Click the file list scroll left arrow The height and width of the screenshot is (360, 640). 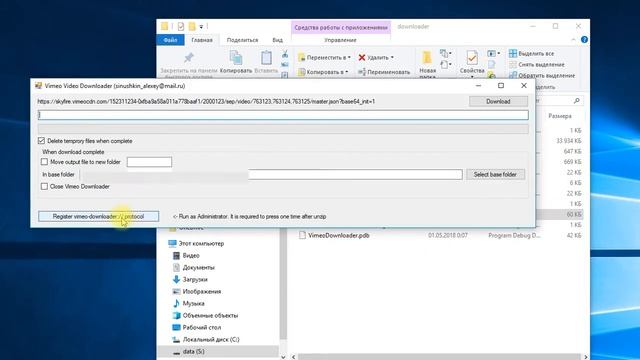click(x=293, y=357)
